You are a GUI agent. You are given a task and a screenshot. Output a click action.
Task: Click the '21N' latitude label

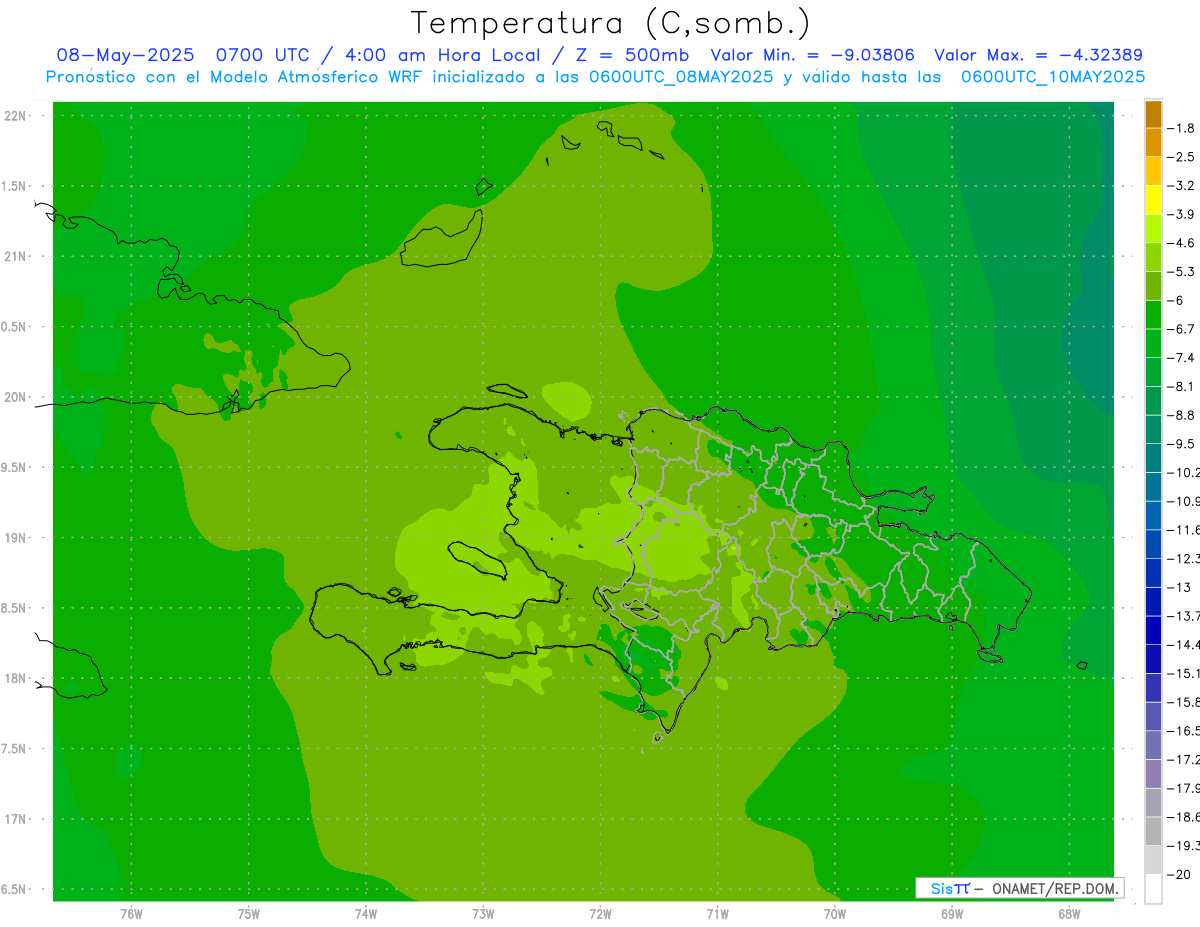(17, 257)
